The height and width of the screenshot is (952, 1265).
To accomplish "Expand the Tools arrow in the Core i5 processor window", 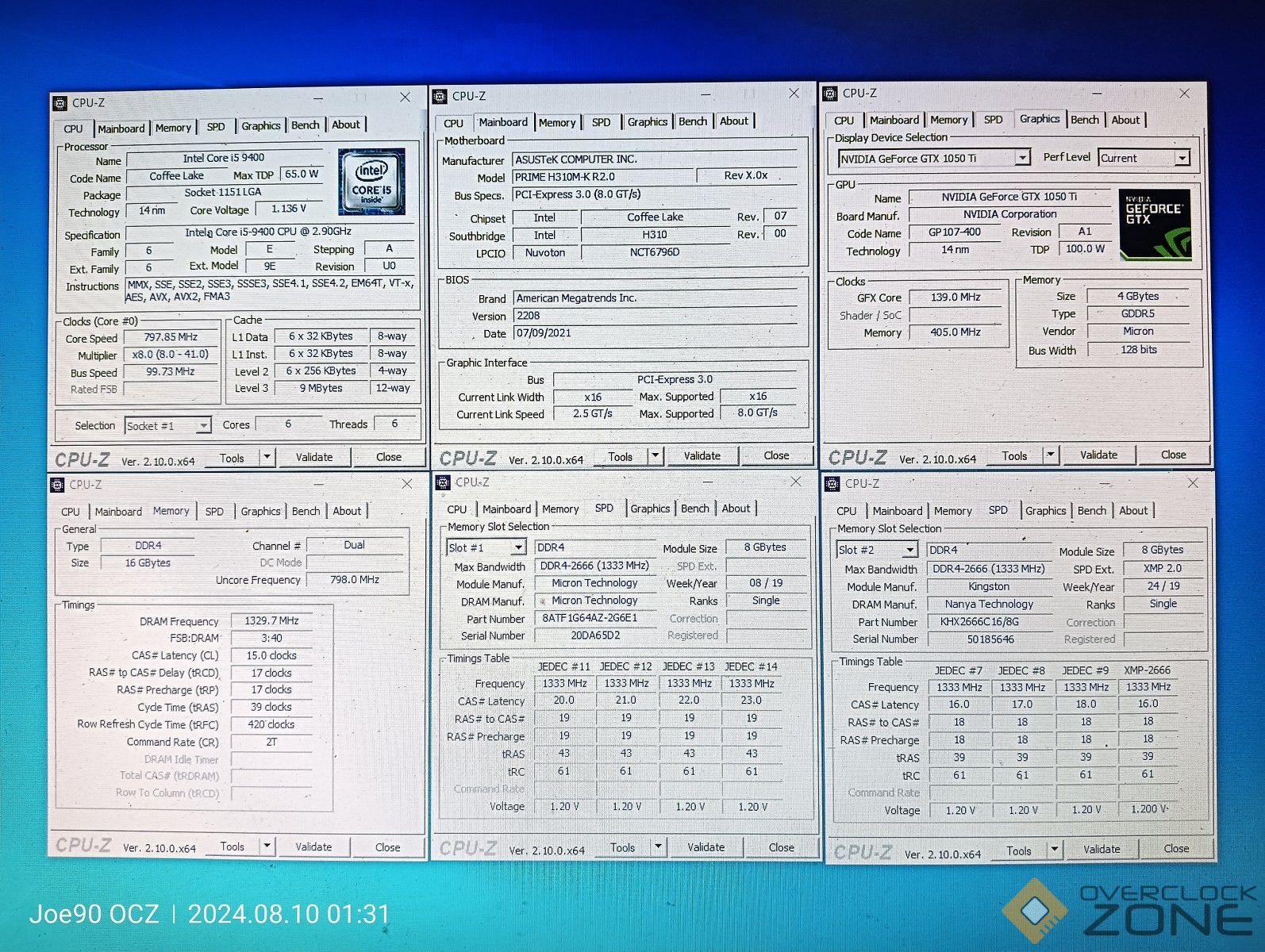I will click(267, 457).
